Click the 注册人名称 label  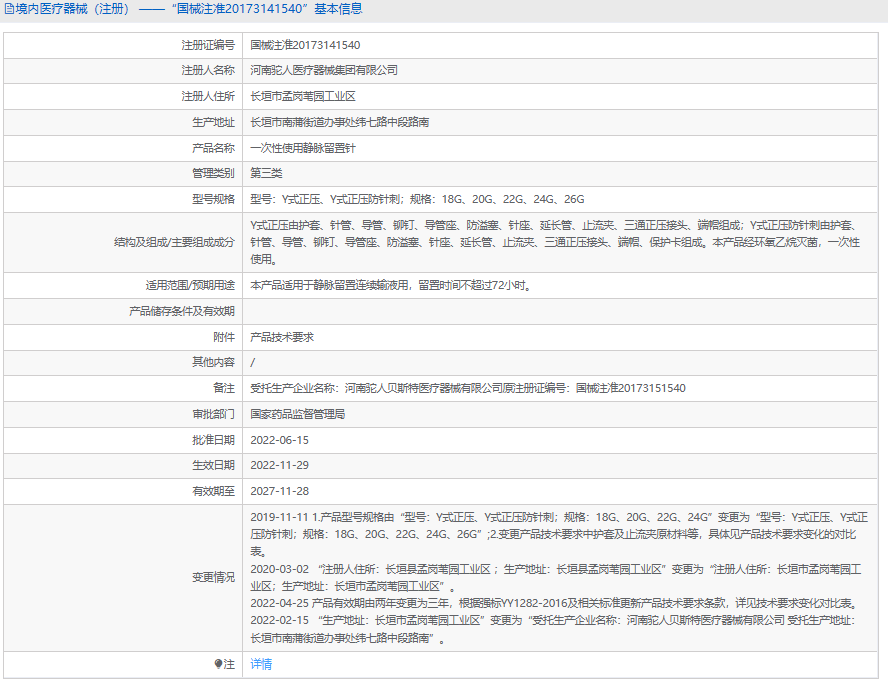pos(208,70)
